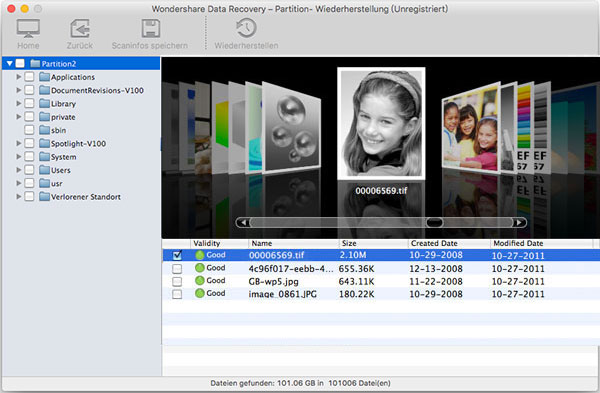The image size is (600, 393).
Task: Check the image_0861.JPG checkbox
Action: [177, 294]
